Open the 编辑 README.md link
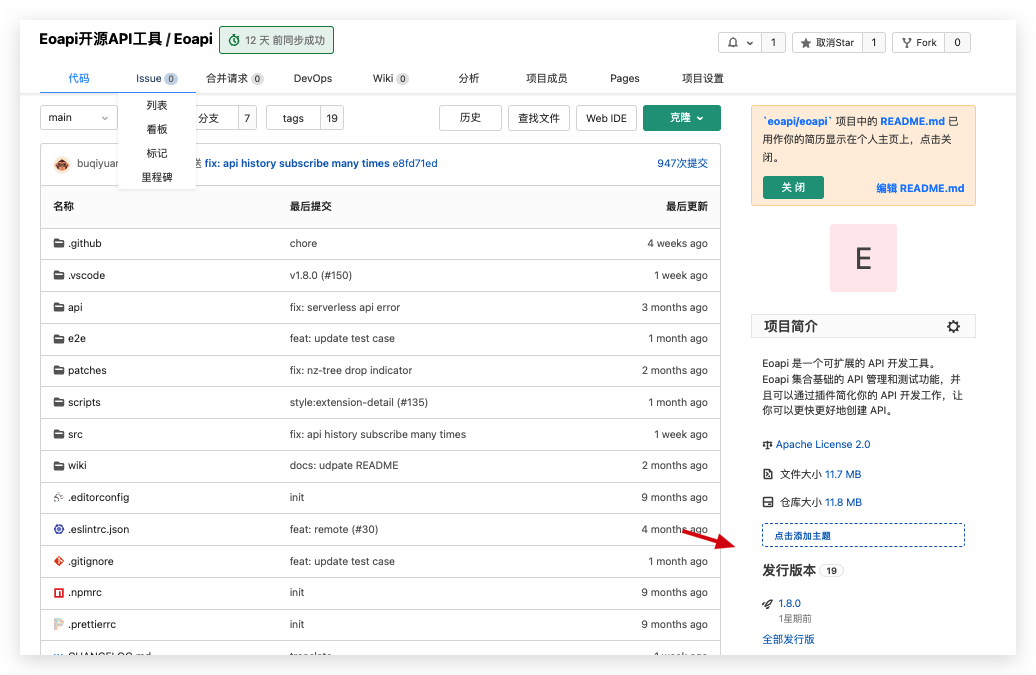The width and height of the screenshot is (1036, 675). [x=920, y=188]
